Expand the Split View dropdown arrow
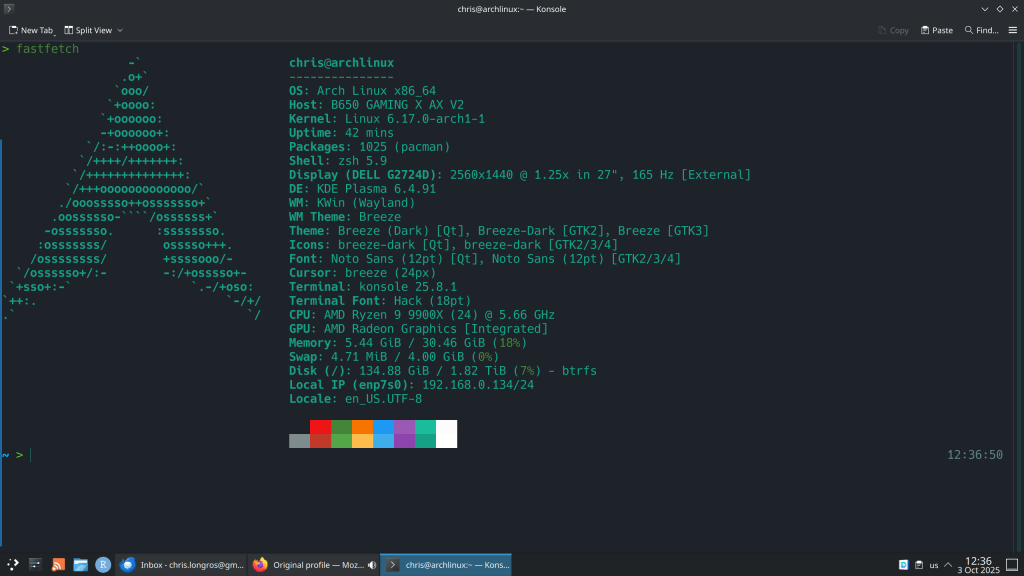Image resolution: width=1024 pixels, height=576 pixels. pos(120,30)
